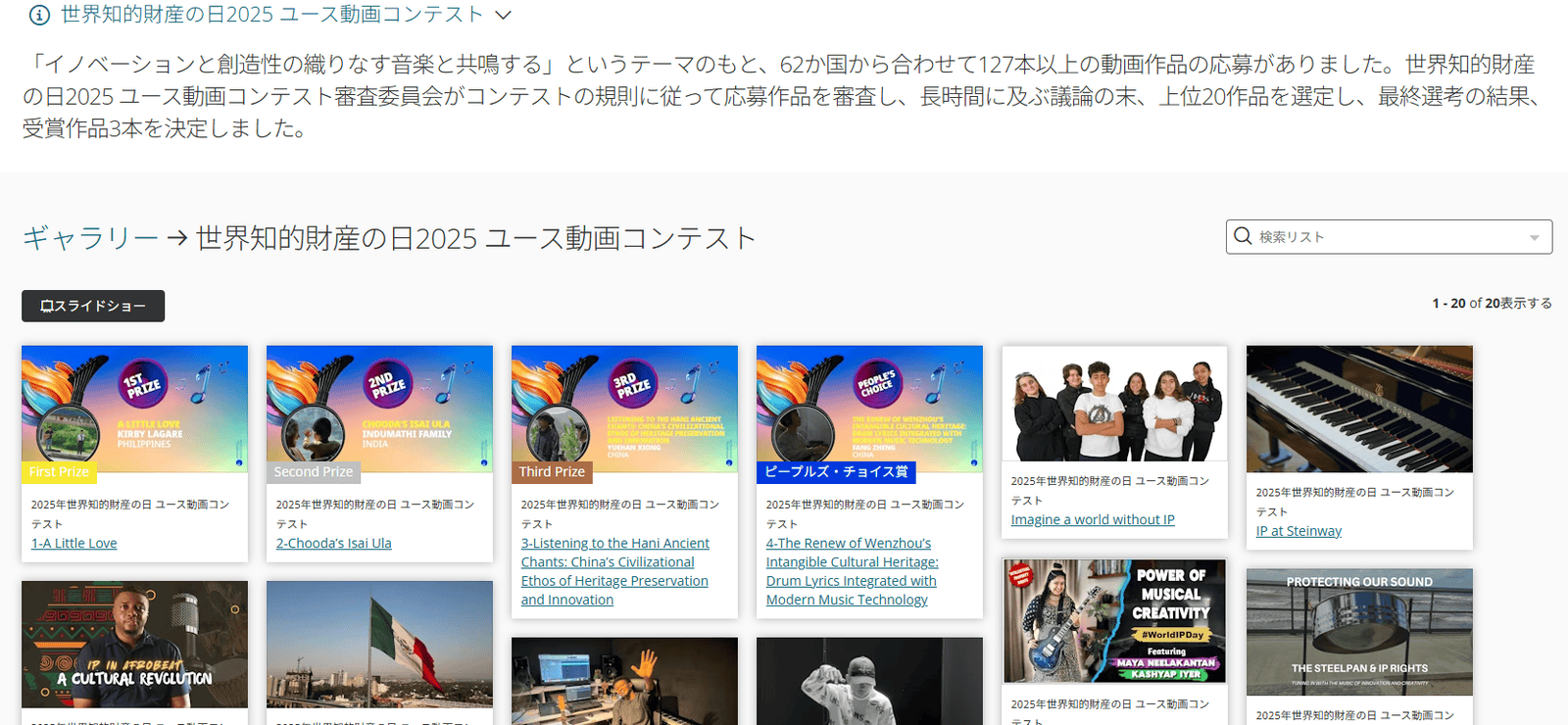Open the Protecting Our Sound steelpan thumbnail
Viewport: 1568px width, 725px height.
1359,632
